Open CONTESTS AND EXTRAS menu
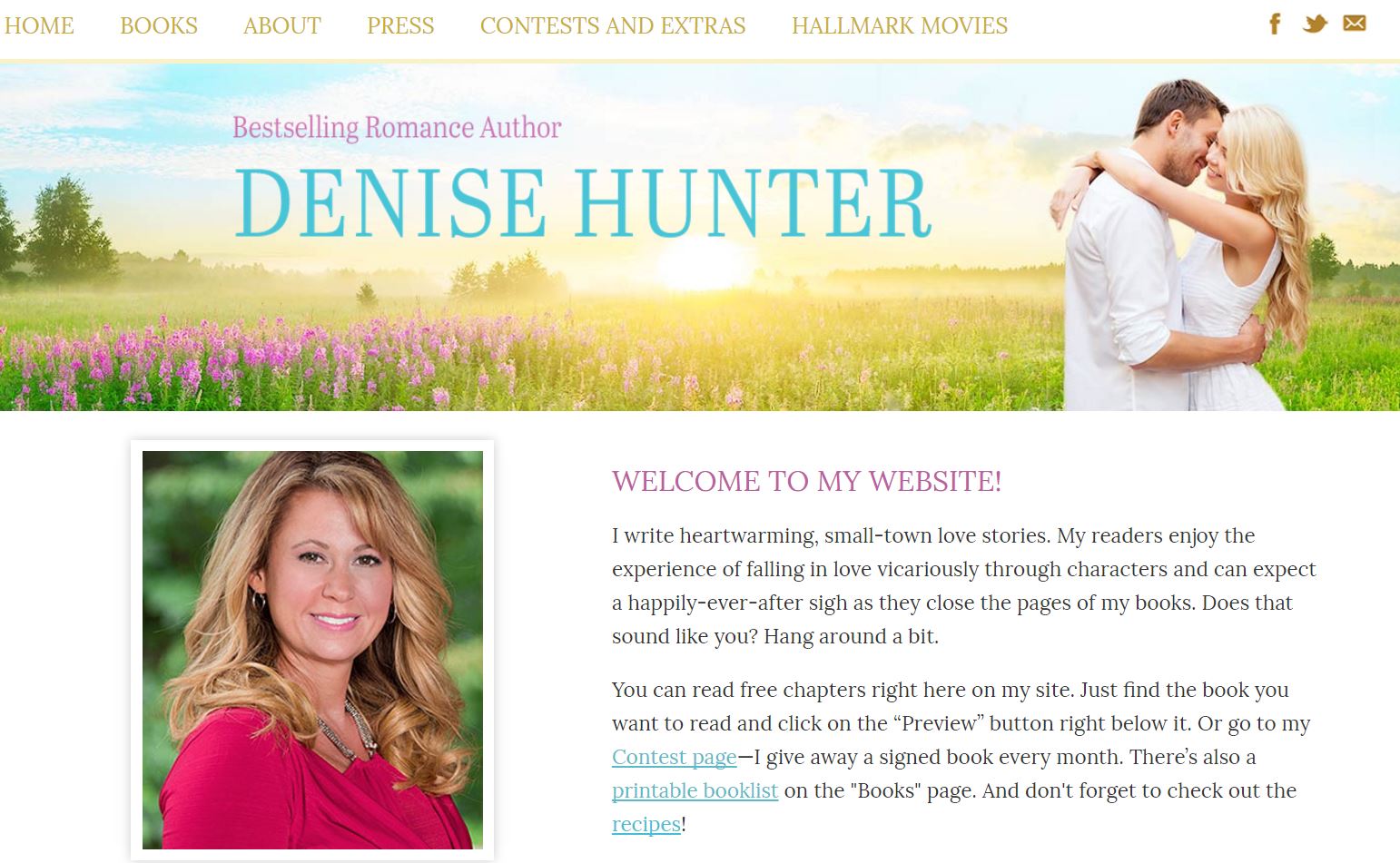This screenshot has width=1400, height=863. pos(613,25)
